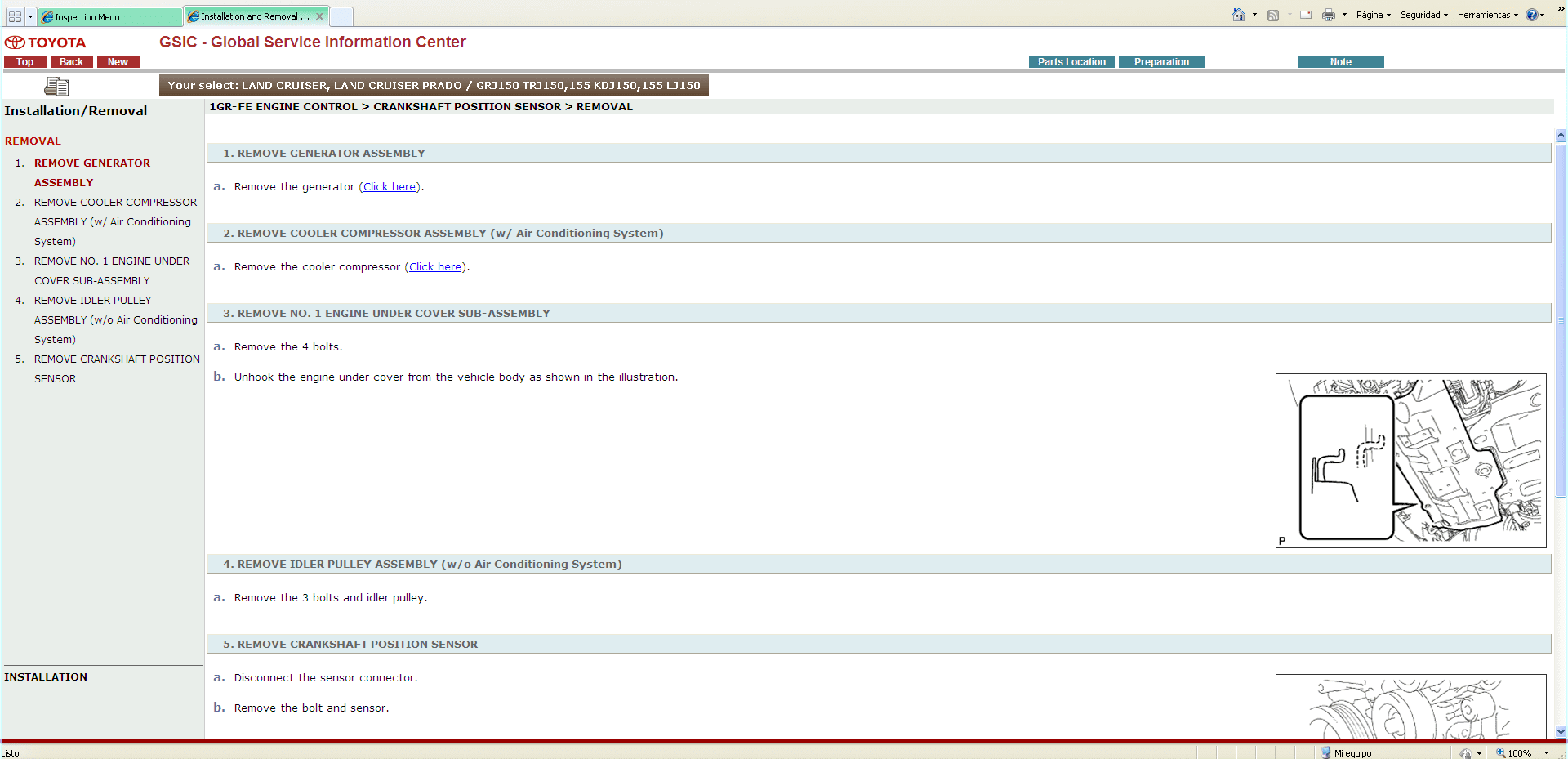Screen dimensions: 1568x759
Task: Click the printer icon in command bar
Action: [1328, 15]
